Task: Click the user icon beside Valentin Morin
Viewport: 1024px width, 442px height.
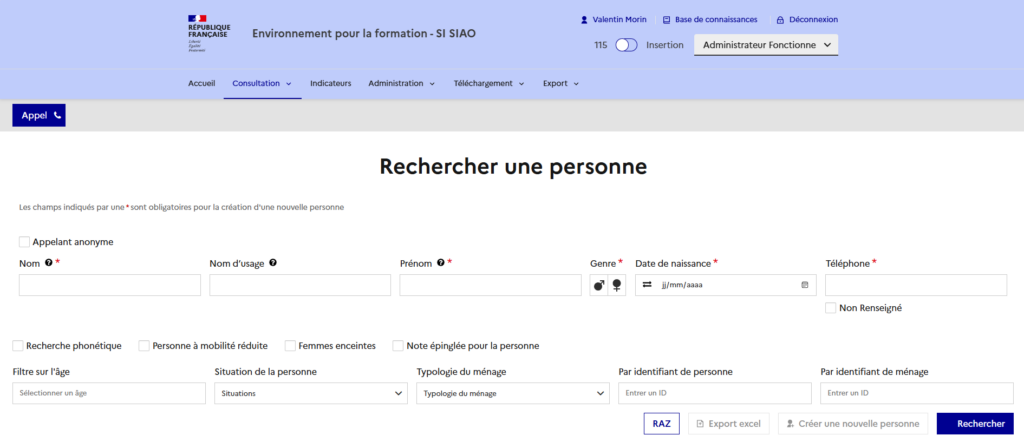Action: coord(584,20)
